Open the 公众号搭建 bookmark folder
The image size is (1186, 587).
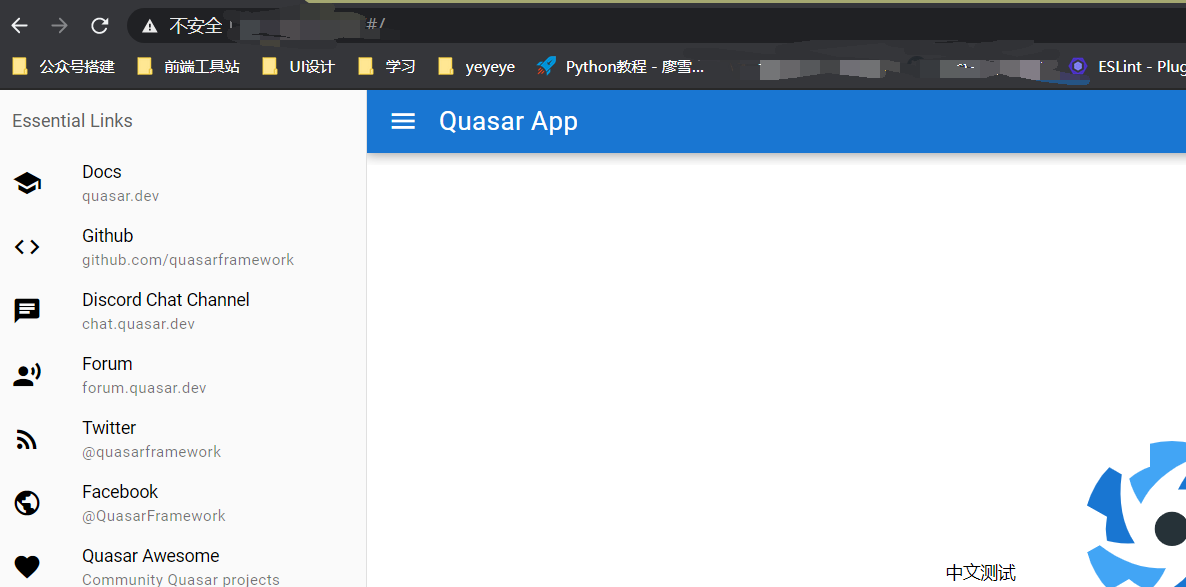64,67
